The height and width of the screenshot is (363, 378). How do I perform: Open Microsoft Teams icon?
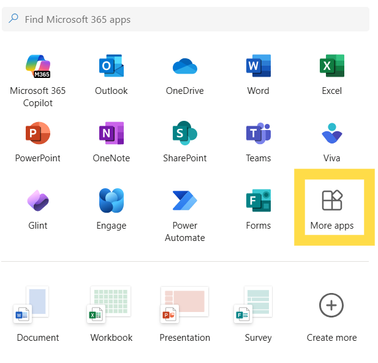click(x=258, y=133)
